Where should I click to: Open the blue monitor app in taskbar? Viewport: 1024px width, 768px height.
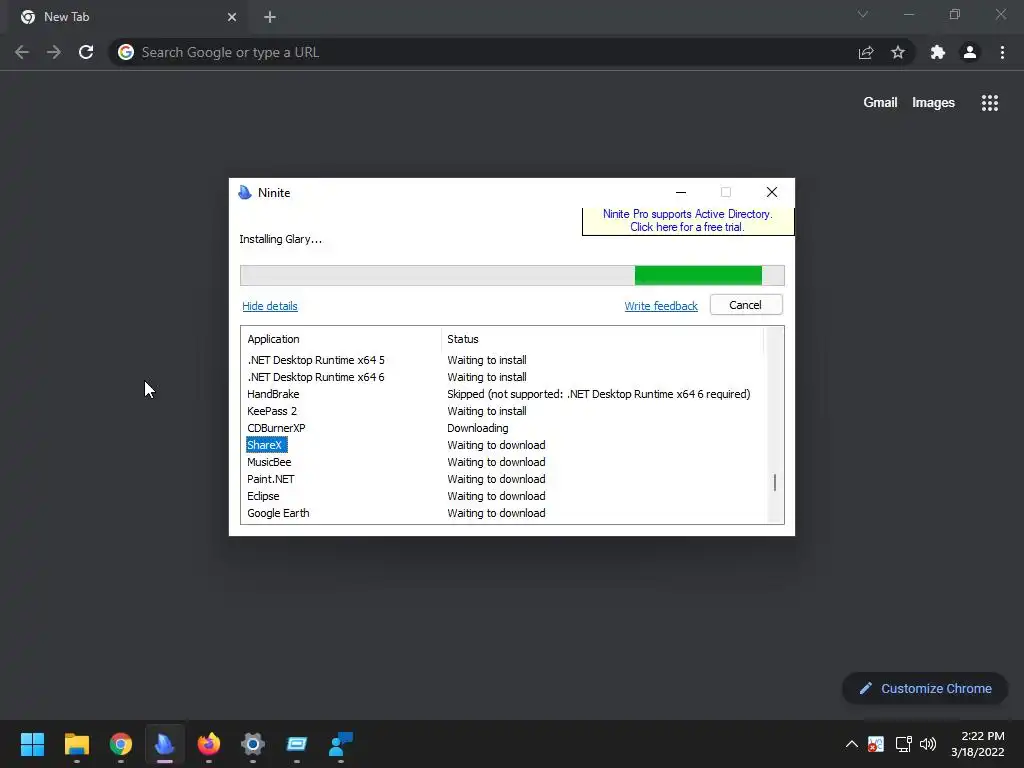(296, 744)
